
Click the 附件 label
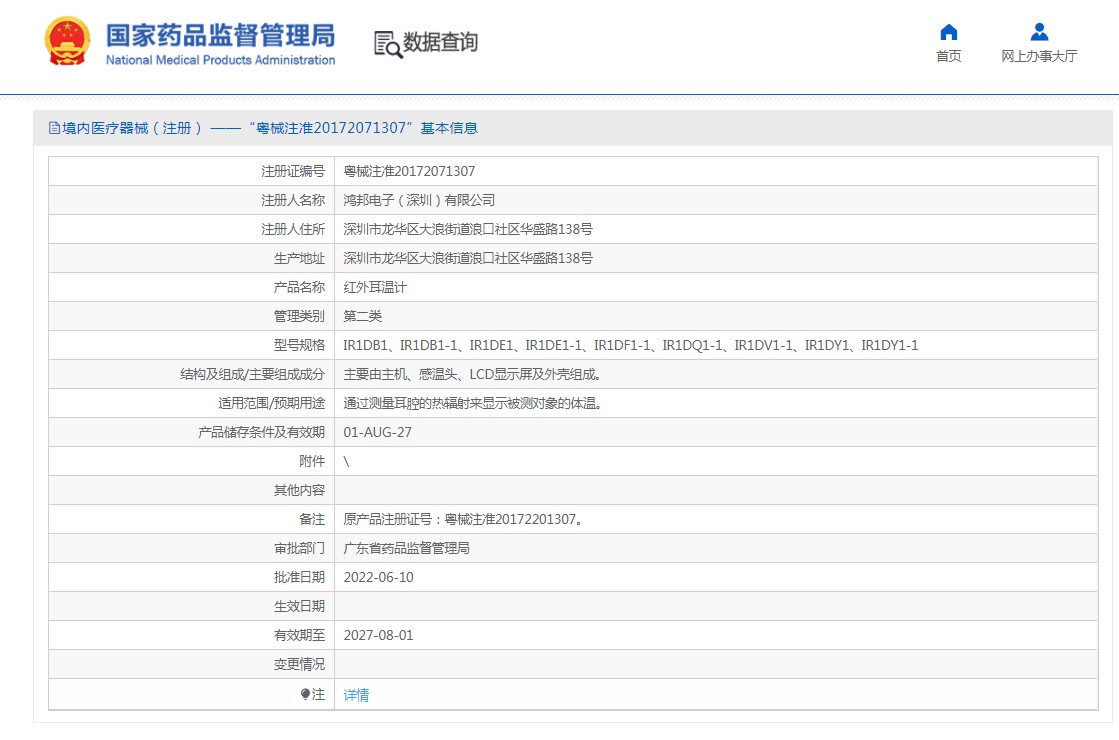(312, 462)
